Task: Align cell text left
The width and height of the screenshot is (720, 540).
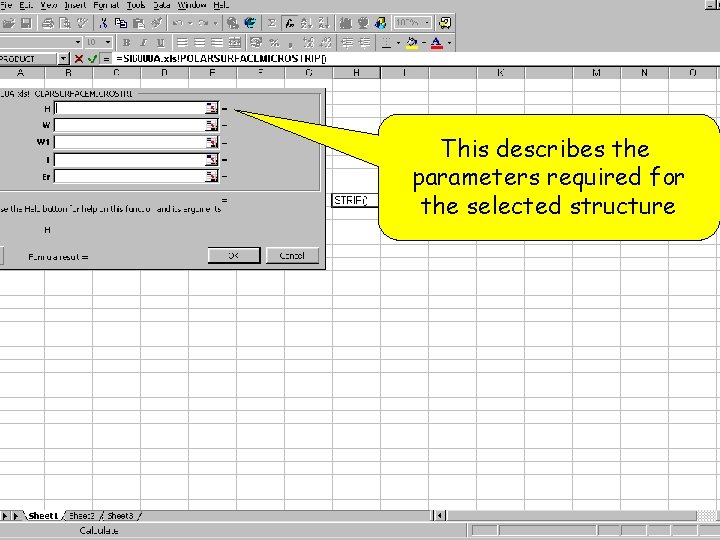Action: click(x=182, y=43)
